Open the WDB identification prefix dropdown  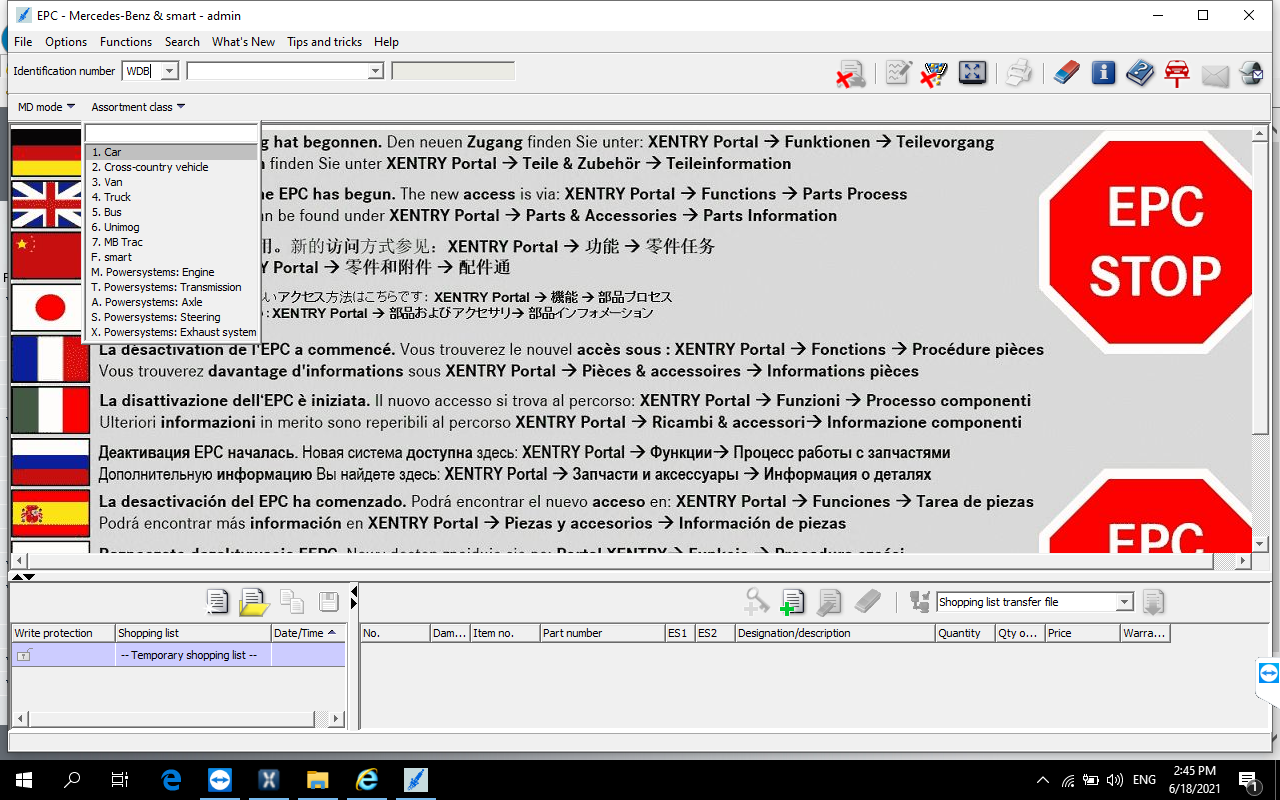pos(169,71)
